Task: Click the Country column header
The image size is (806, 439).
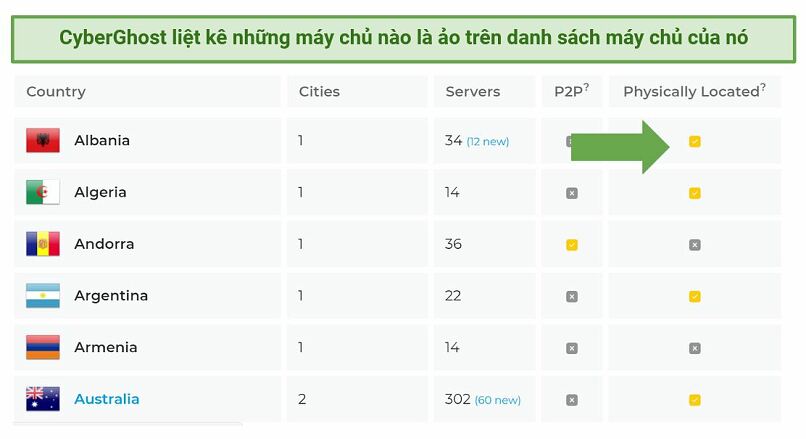Action: click(x=56, y=92)
